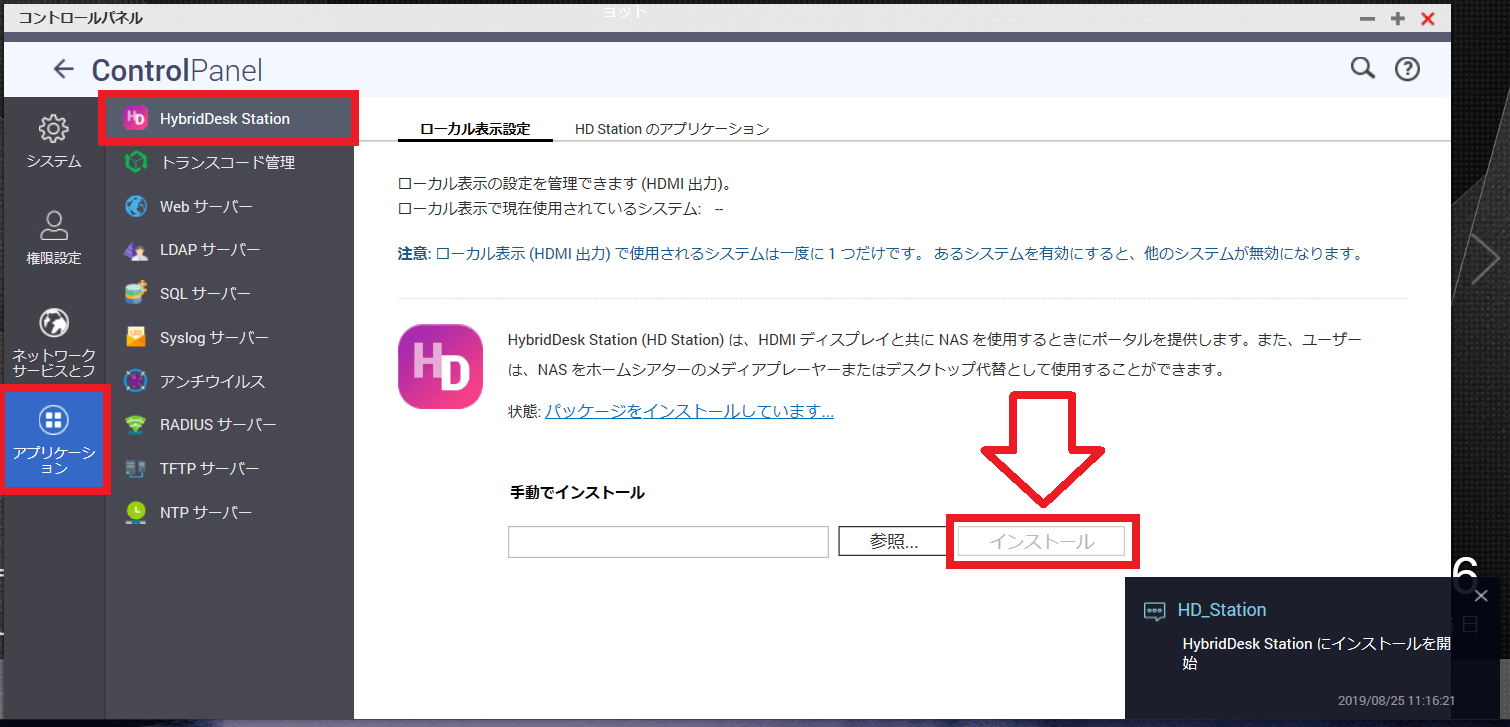This screenshot has width=1510, height=727.
Task: Select the アプリケーション grid icon
Action: tap(53, 420)
